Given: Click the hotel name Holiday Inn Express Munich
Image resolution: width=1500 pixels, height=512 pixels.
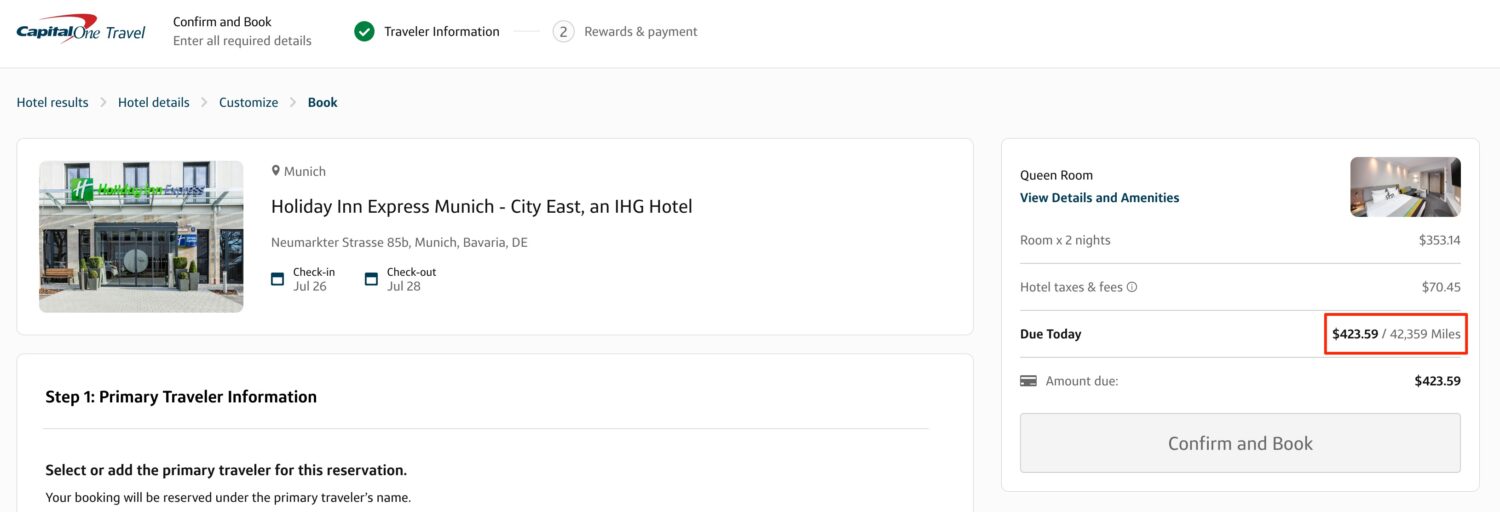Looking at the screenshot, I should [x=482, y=207].
